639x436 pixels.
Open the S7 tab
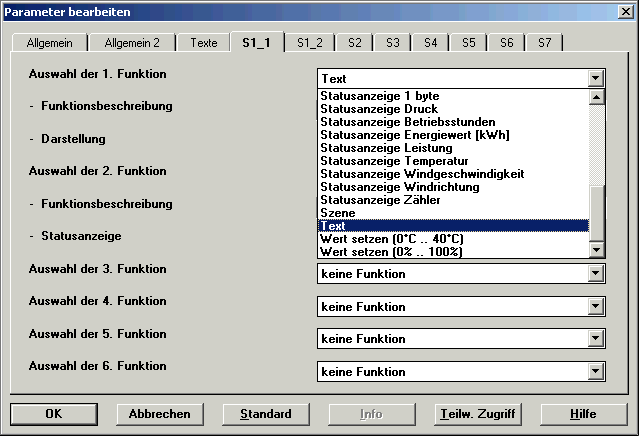(544, 43)
